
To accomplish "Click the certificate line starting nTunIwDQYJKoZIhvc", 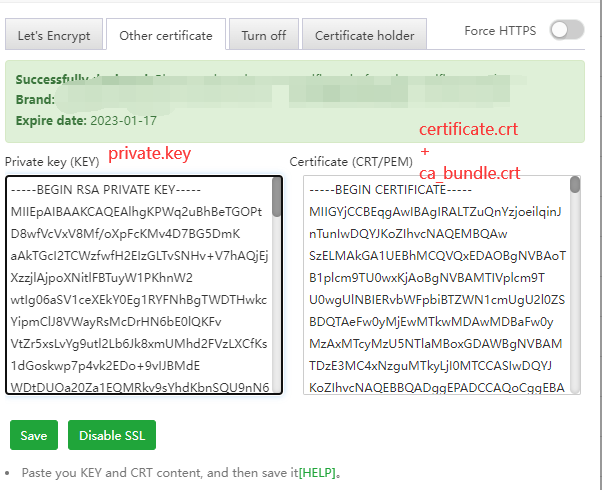I will pos(408,234).
